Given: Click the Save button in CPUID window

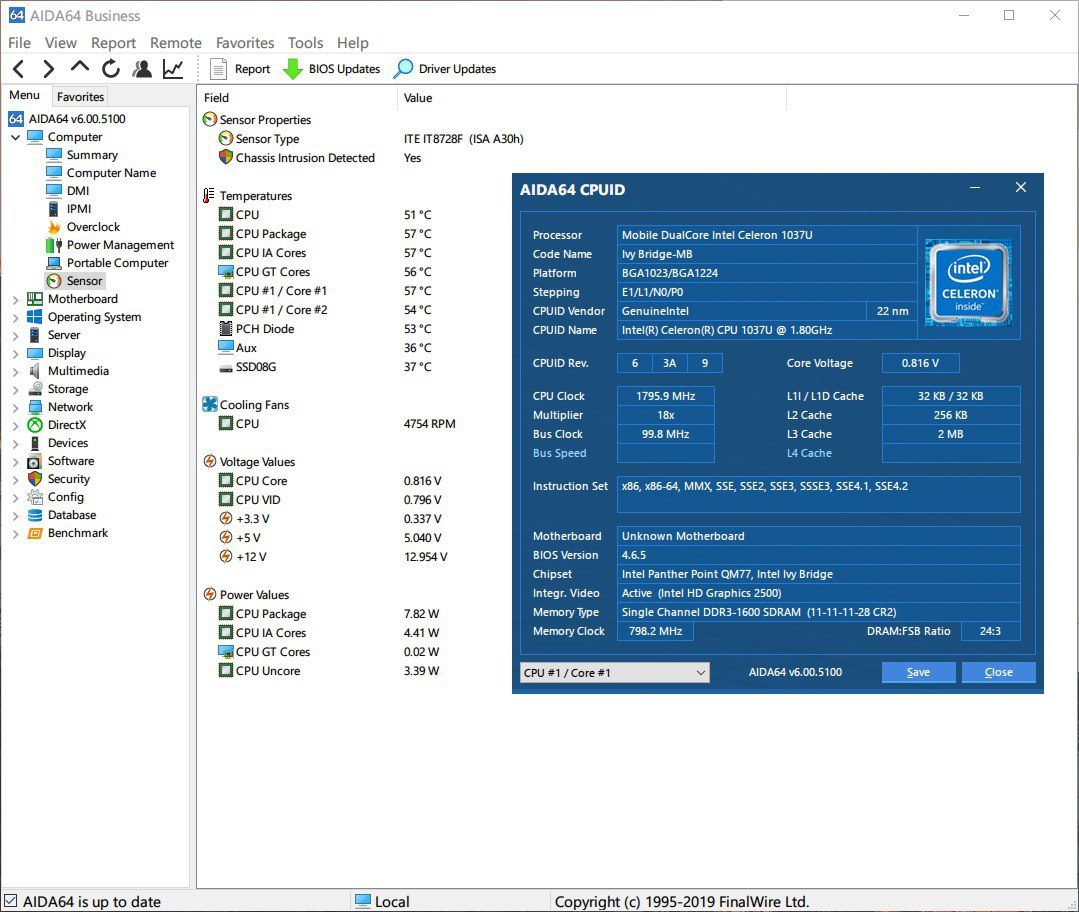Looking at the screenshot, I should point(919,672).
